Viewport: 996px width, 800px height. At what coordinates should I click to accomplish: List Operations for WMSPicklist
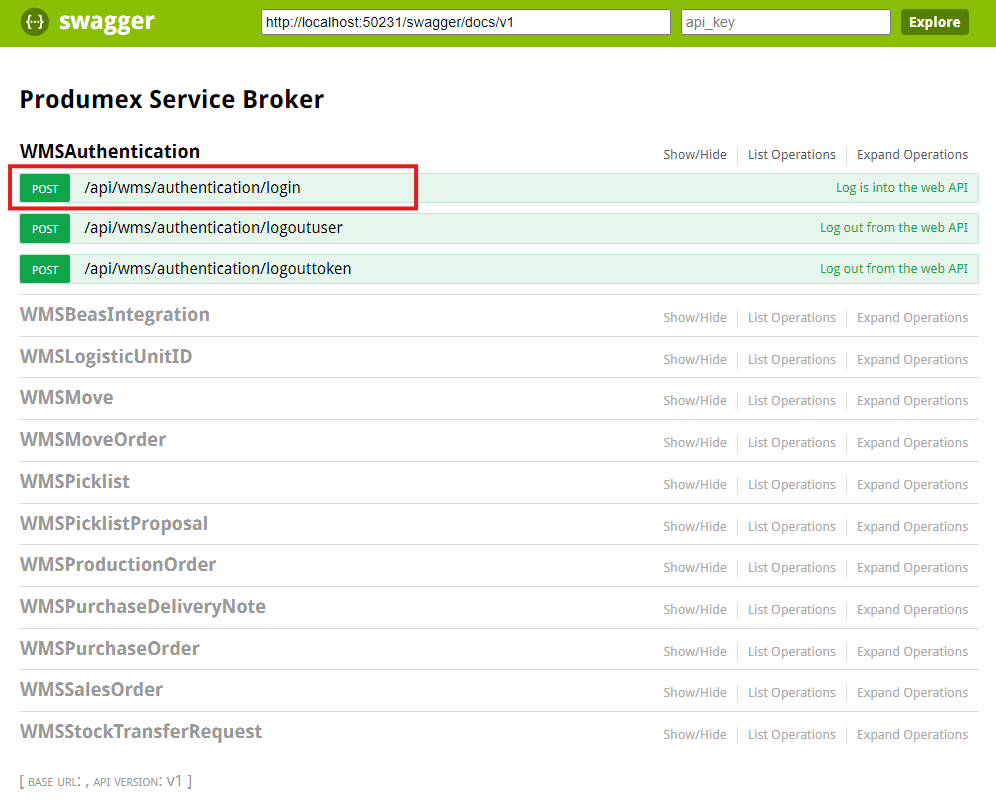click(791, 485)
